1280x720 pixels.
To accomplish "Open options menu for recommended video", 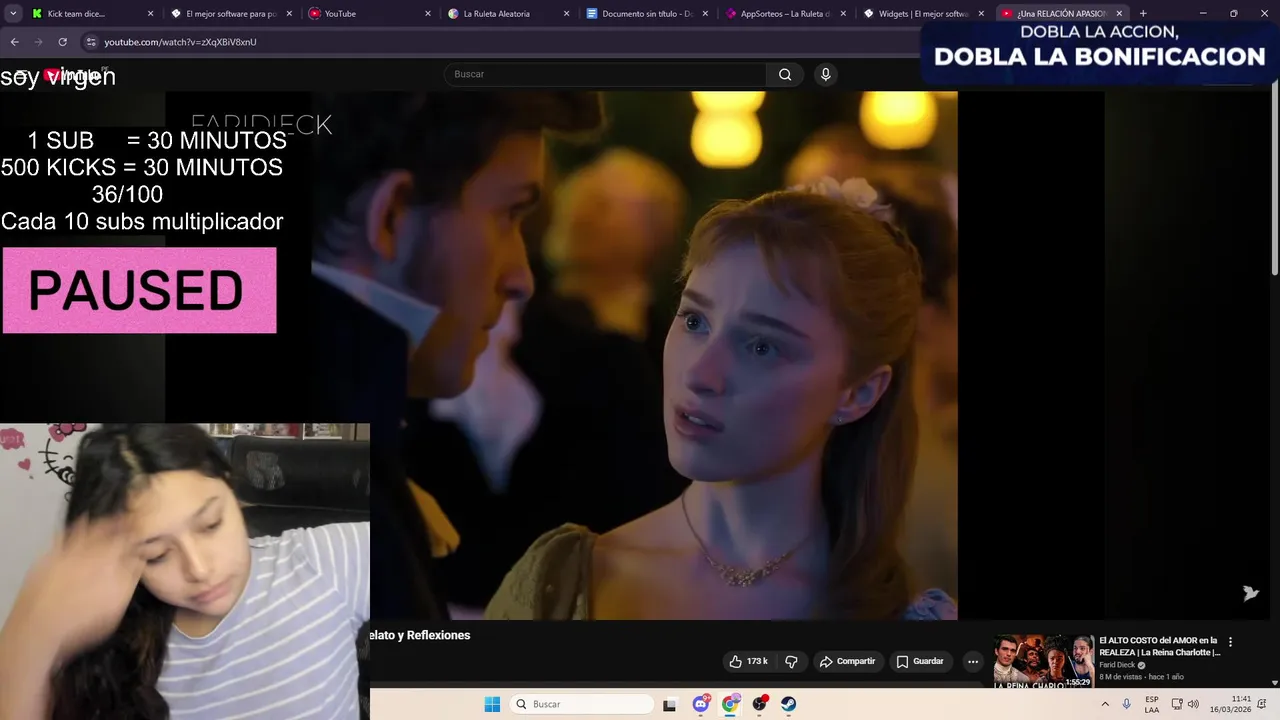I will (1230, 642).
